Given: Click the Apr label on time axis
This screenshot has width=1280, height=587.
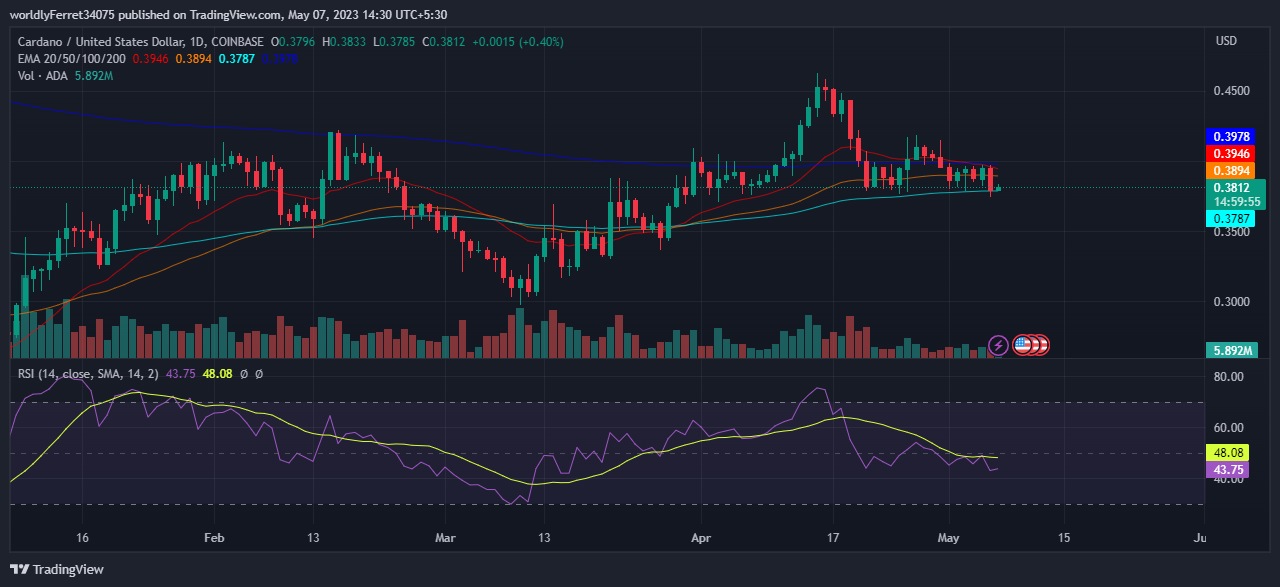Looking at the screenshot, I should click(x=702, y=538).
